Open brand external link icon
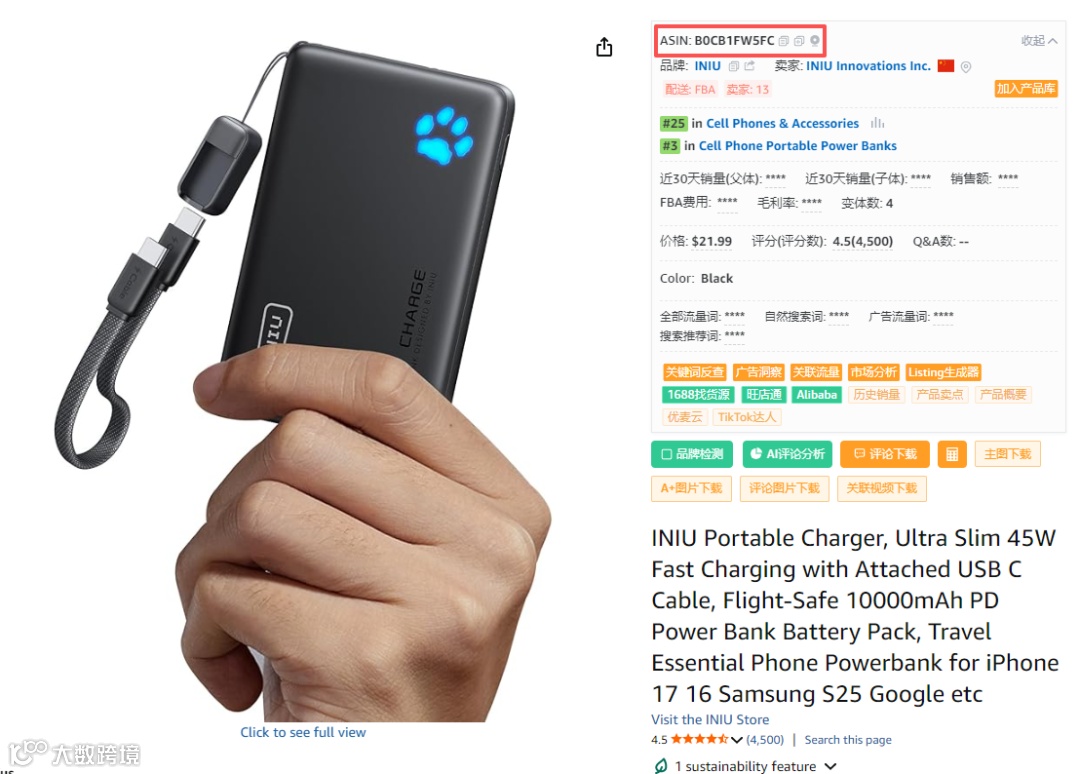 point(749,66)
